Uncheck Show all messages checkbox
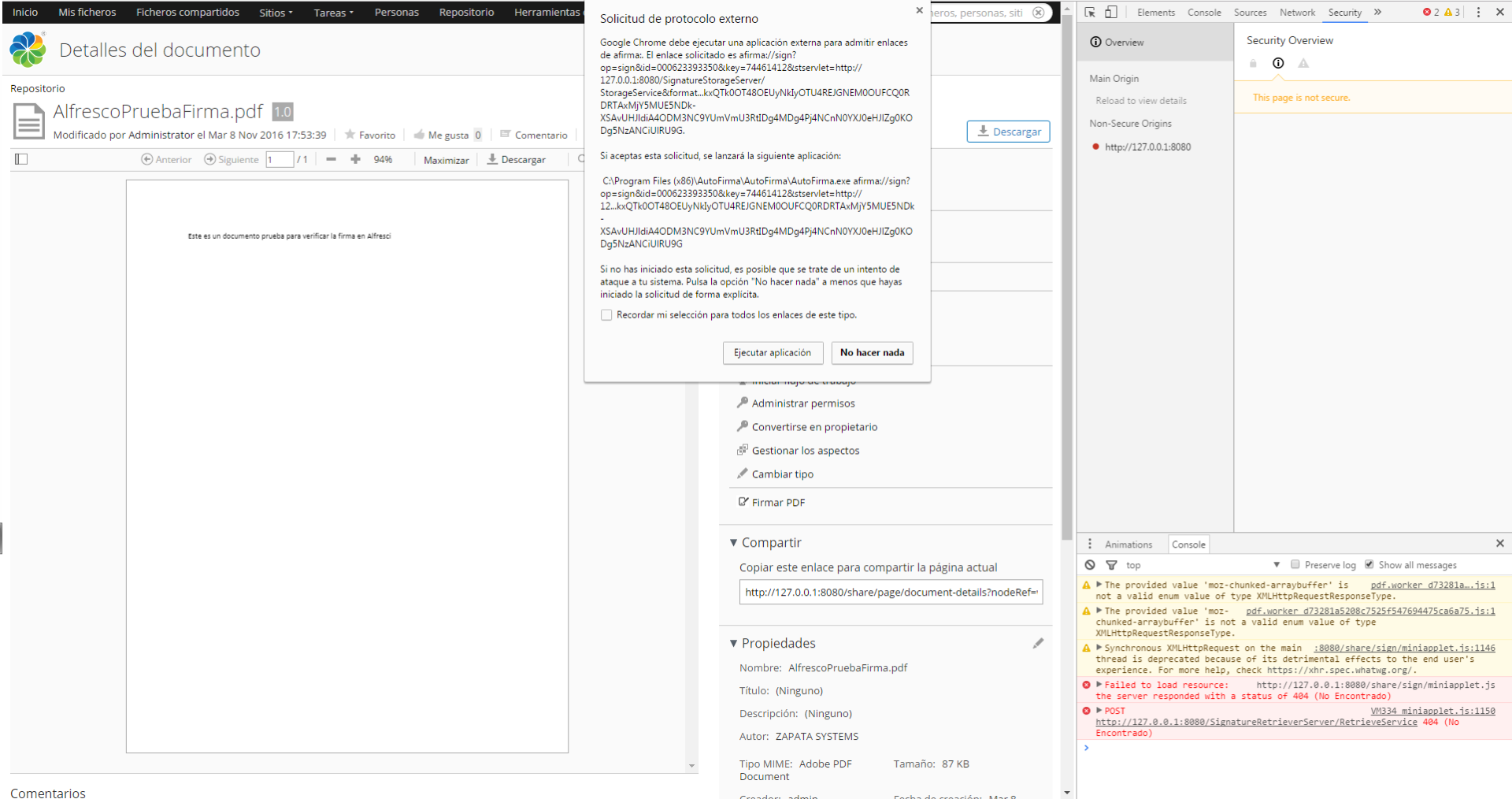1512x799 pixels. pos(1369,565)
